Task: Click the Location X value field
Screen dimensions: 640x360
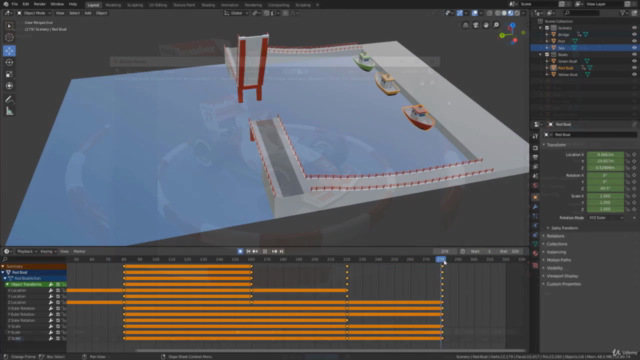Action: point(605,155)
